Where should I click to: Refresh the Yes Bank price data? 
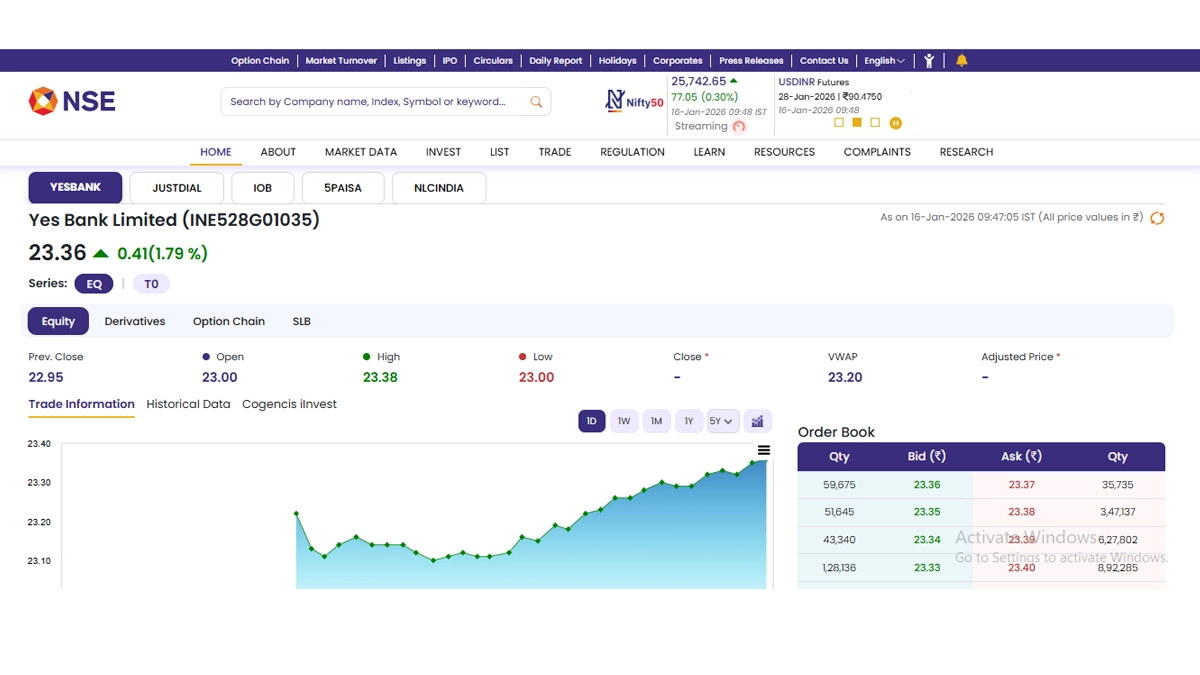click(x=1157, y=218)
